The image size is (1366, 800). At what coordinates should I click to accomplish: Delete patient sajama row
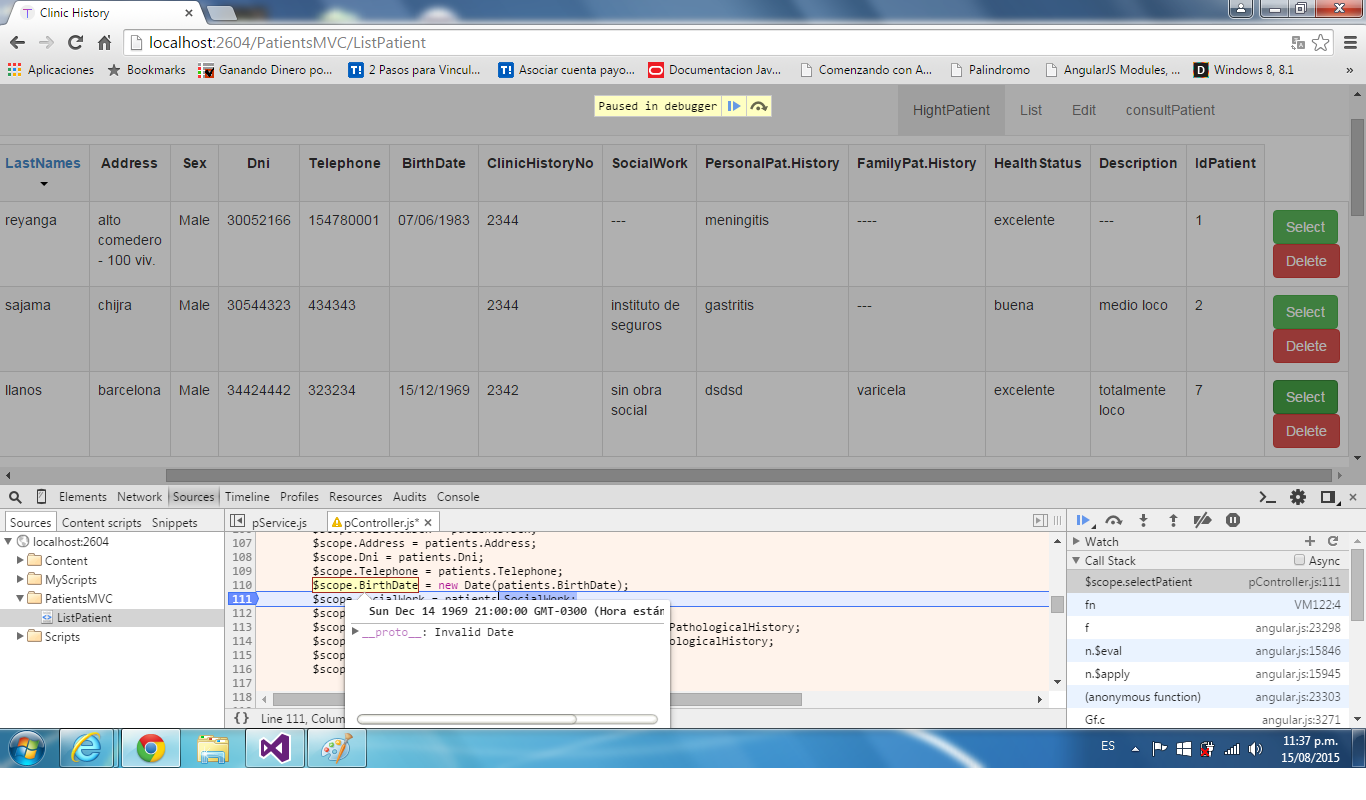[x=1305, y=346]
